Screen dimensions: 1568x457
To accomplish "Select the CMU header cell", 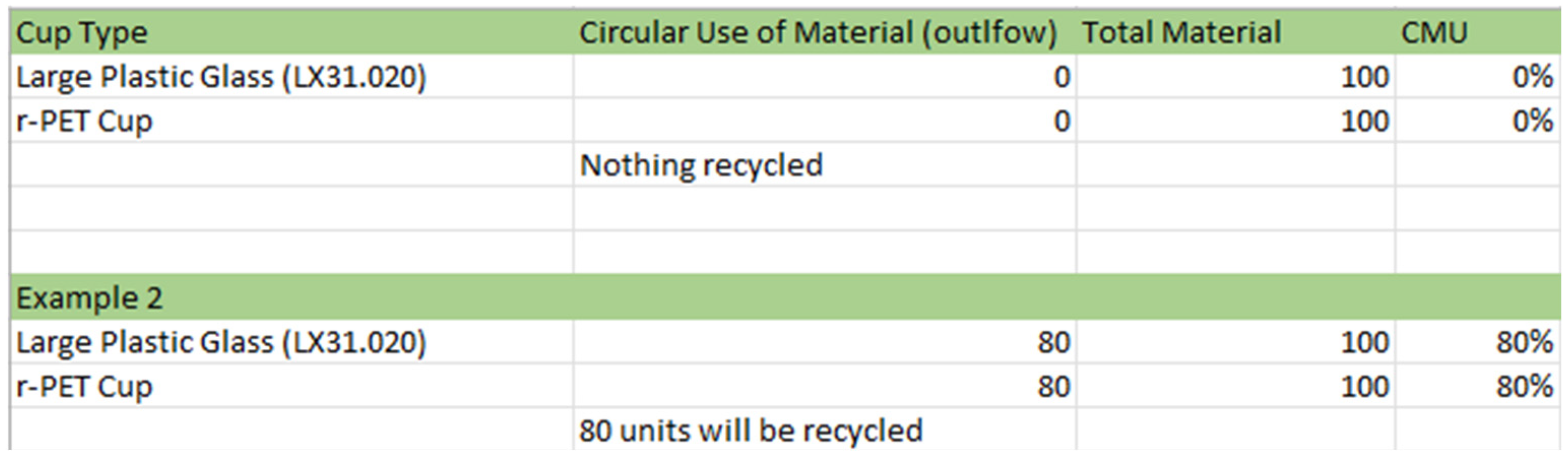I will (1477, 32).
